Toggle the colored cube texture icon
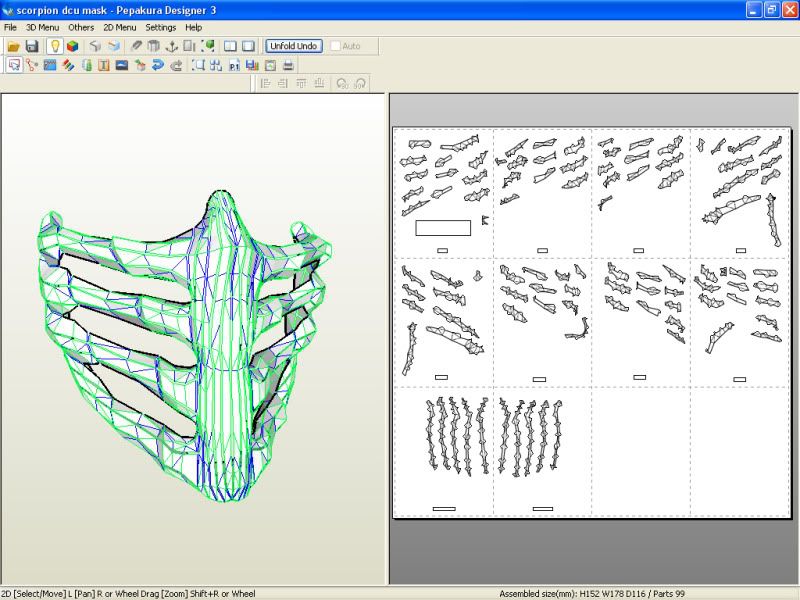This screenshot has width=800, height=600. click(72, 46)
